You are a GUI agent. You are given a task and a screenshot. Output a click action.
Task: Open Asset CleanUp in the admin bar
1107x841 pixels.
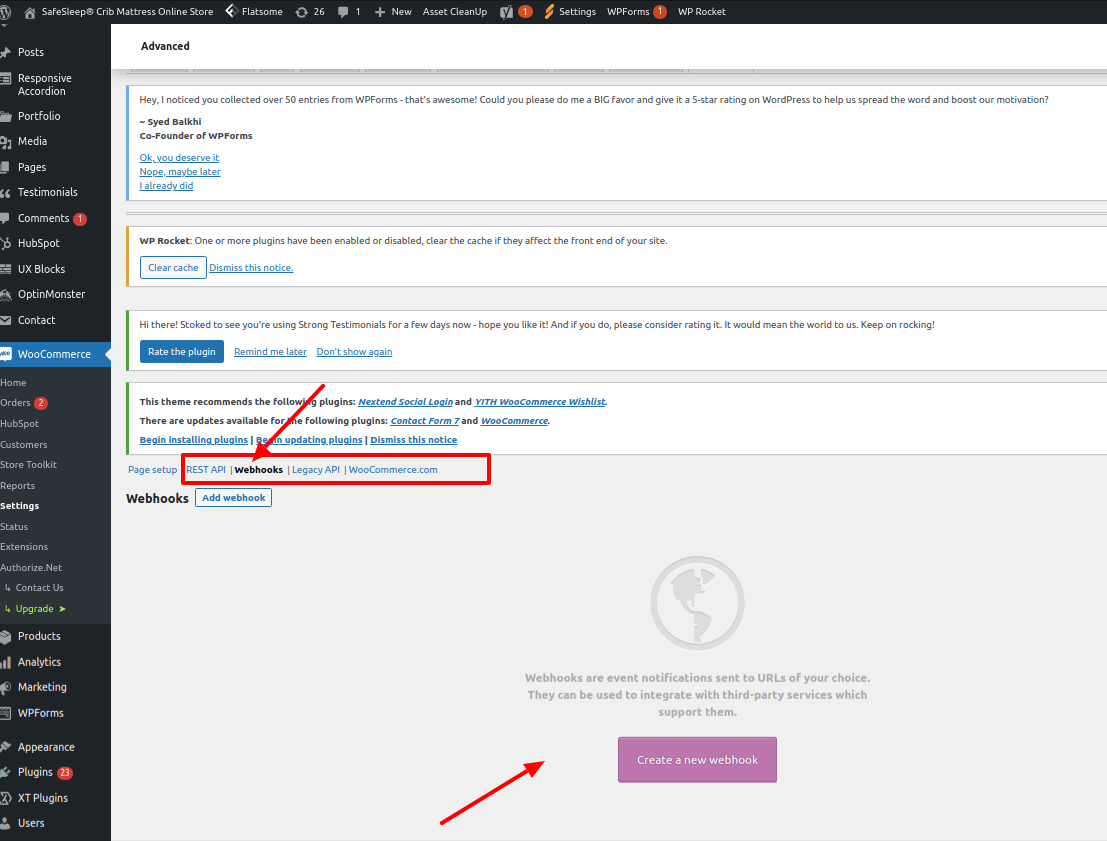pyautogui.click(x=455, y=12)
